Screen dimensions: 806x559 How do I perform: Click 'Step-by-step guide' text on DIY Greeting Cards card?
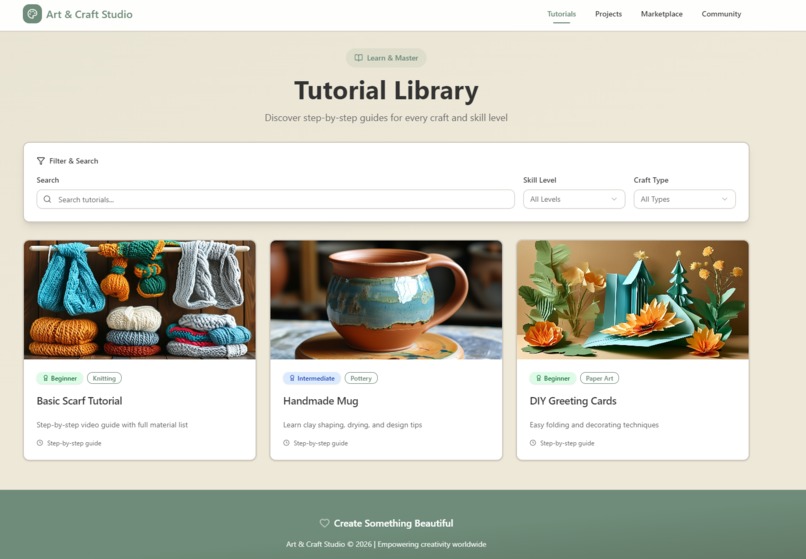click(x=567, y=443)
